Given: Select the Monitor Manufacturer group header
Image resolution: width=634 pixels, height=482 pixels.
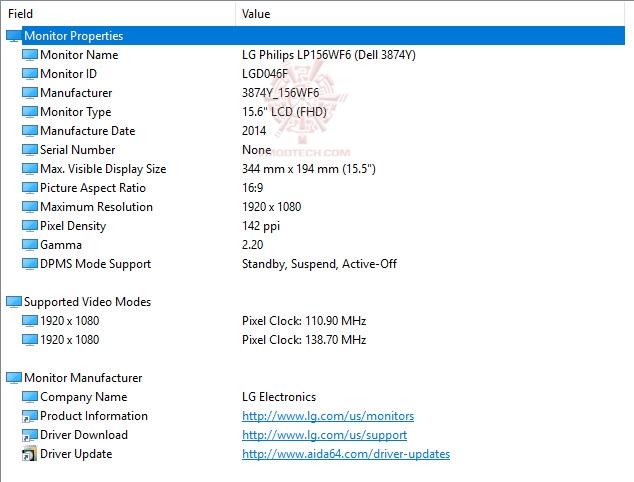Looking at the screenshot, I should tap(83, 378).
